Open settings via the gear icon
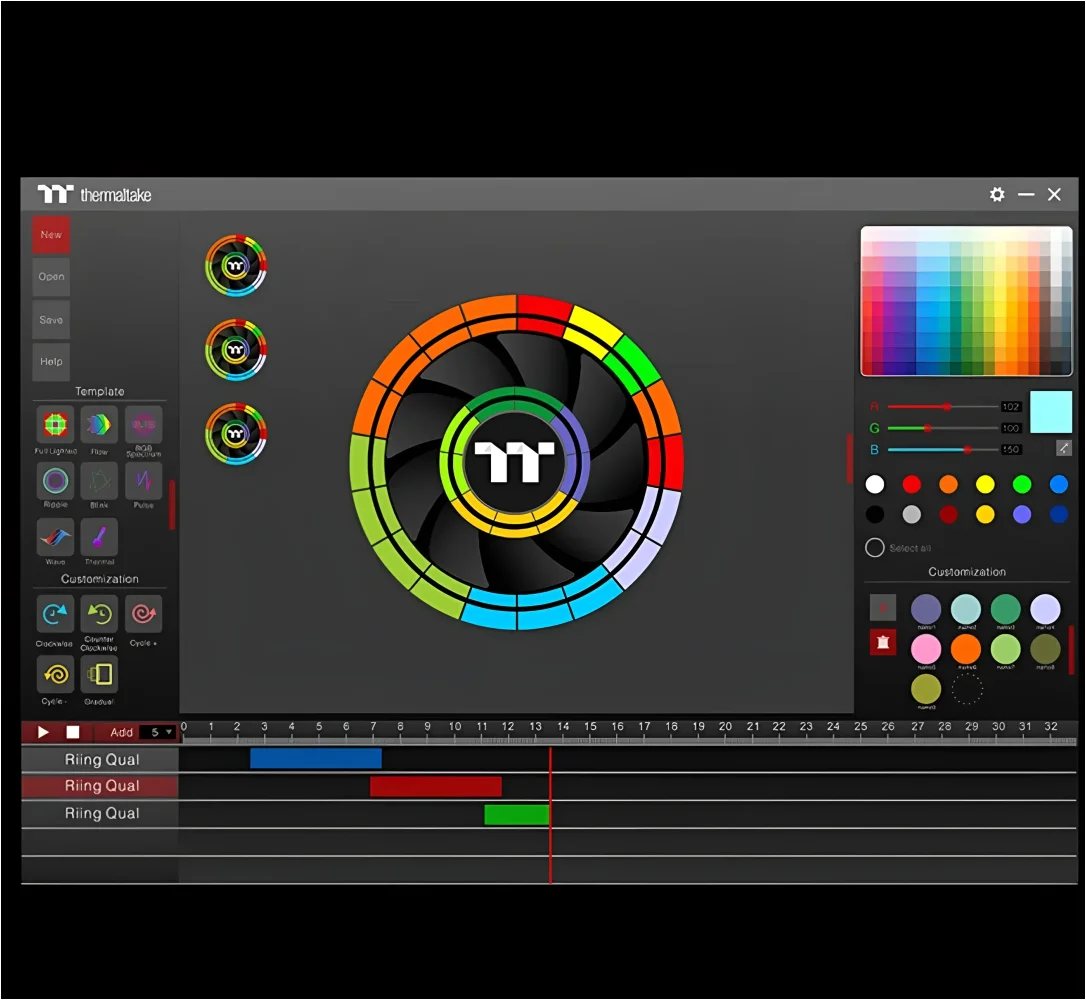The image size is (1086, 1000). [x=997, y=195]
